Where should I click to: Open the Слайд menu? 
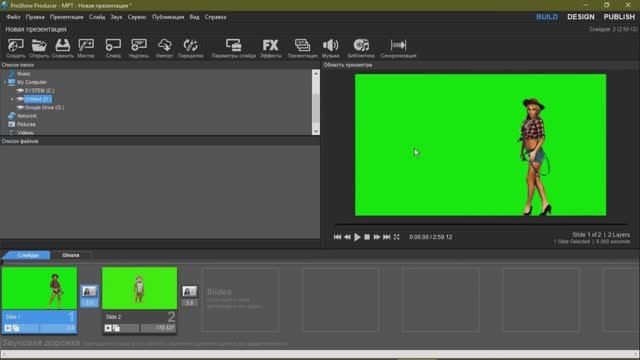click(97, 17)
